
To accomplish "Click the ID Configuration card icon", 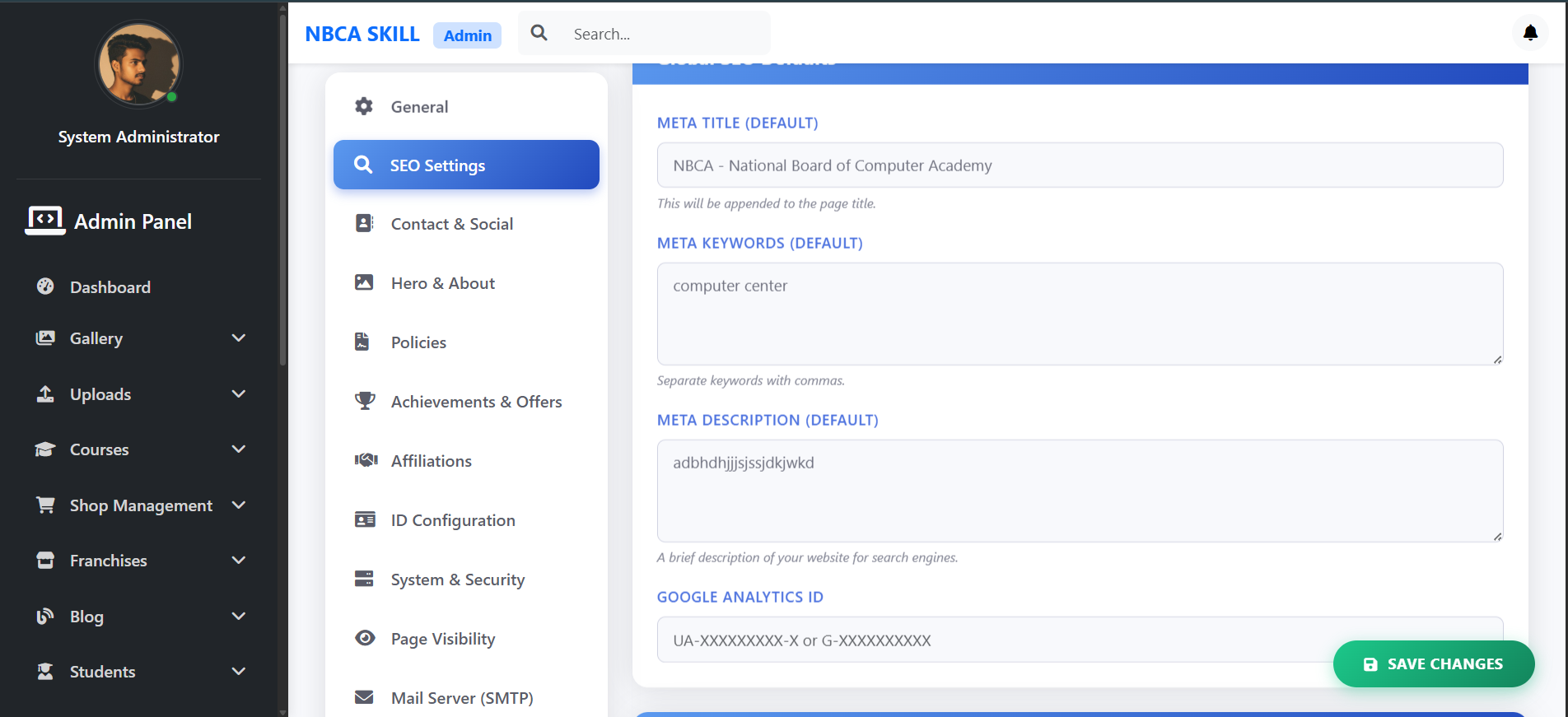I will point(364,519).
